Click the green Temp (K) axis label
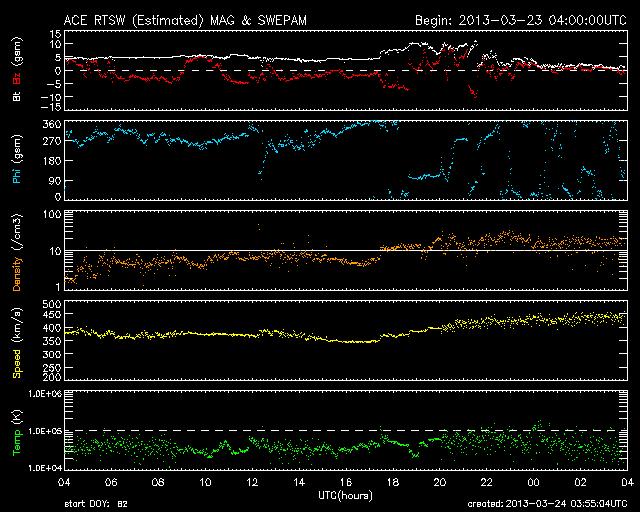Image resolution: width=640 pixels, height=512 pixels. [15, 430]
